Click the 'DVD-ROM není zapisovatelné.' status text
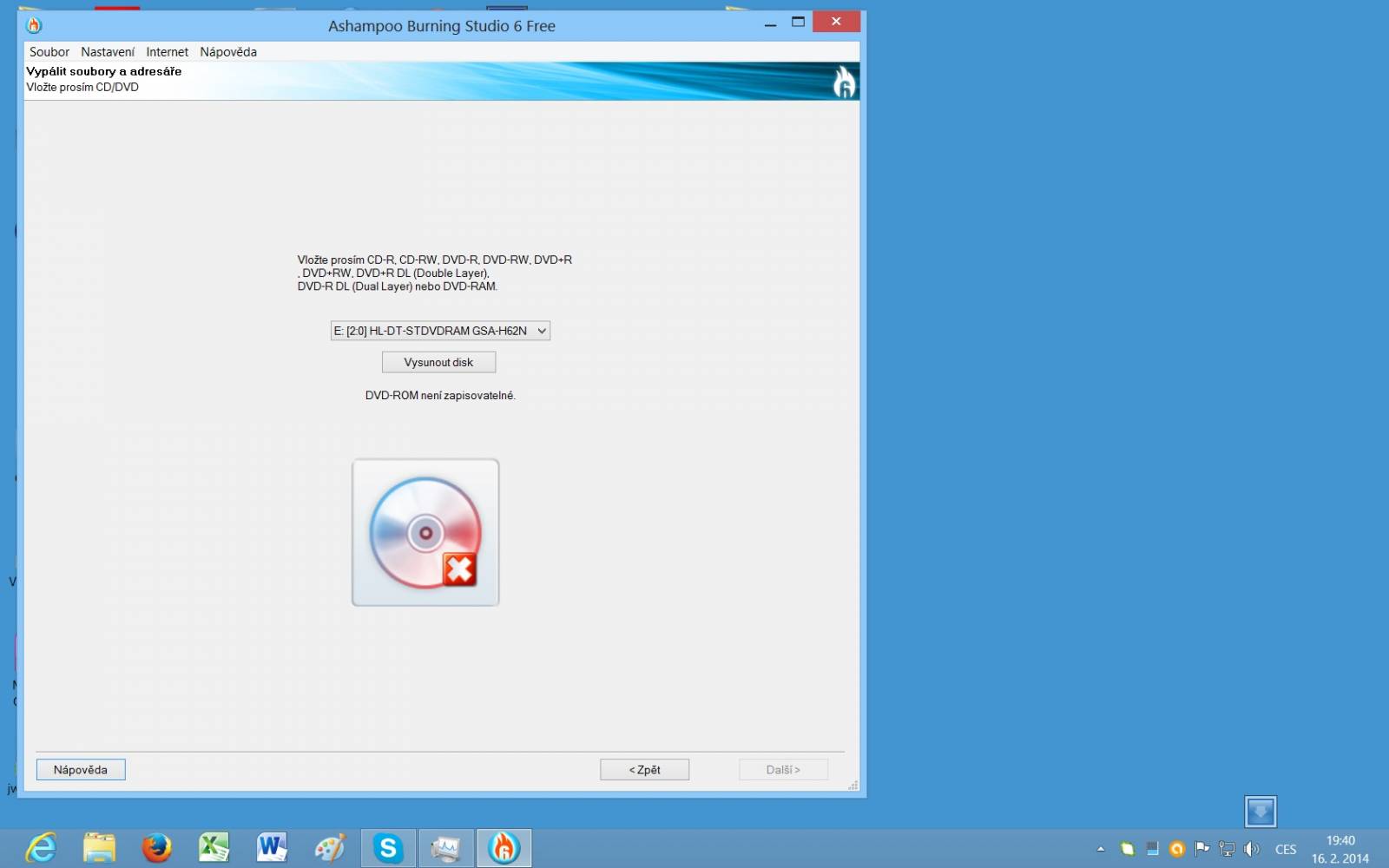This screenshot has width=1389, height=868. (440, 396)
